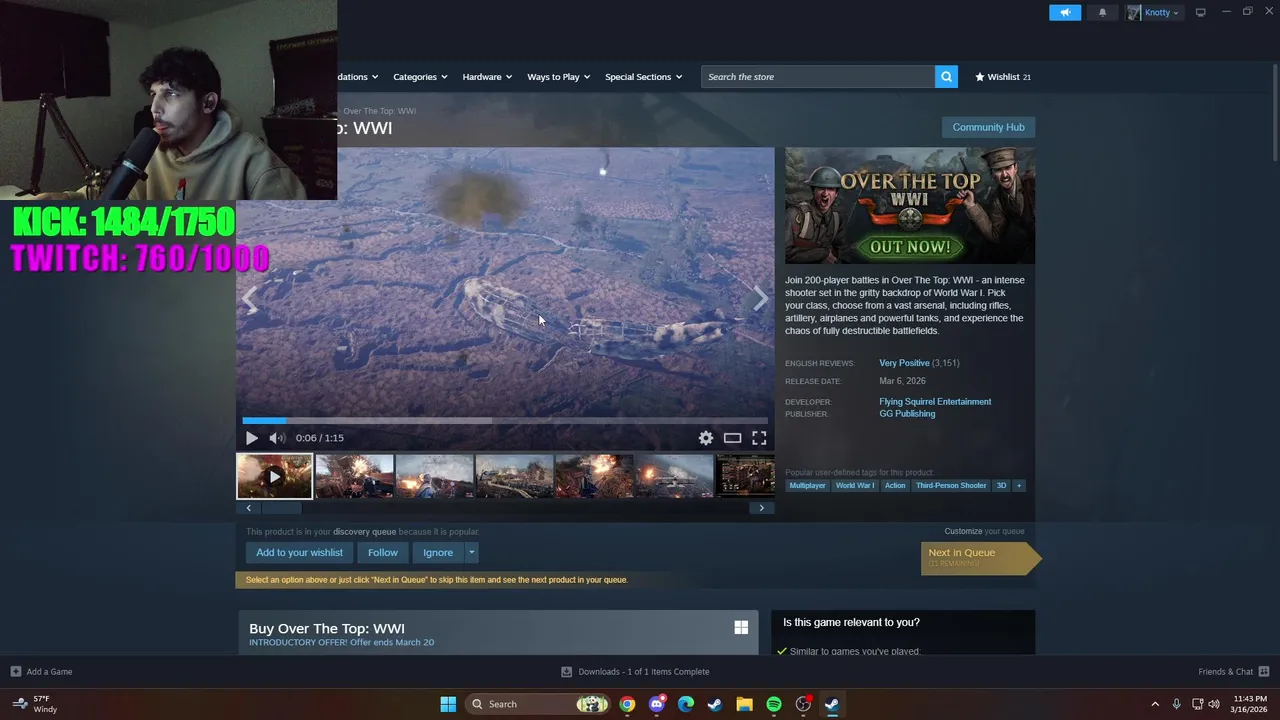Viewport: 1280px width, 720px height.
Task: Select the Action tag
Action: 895,486
